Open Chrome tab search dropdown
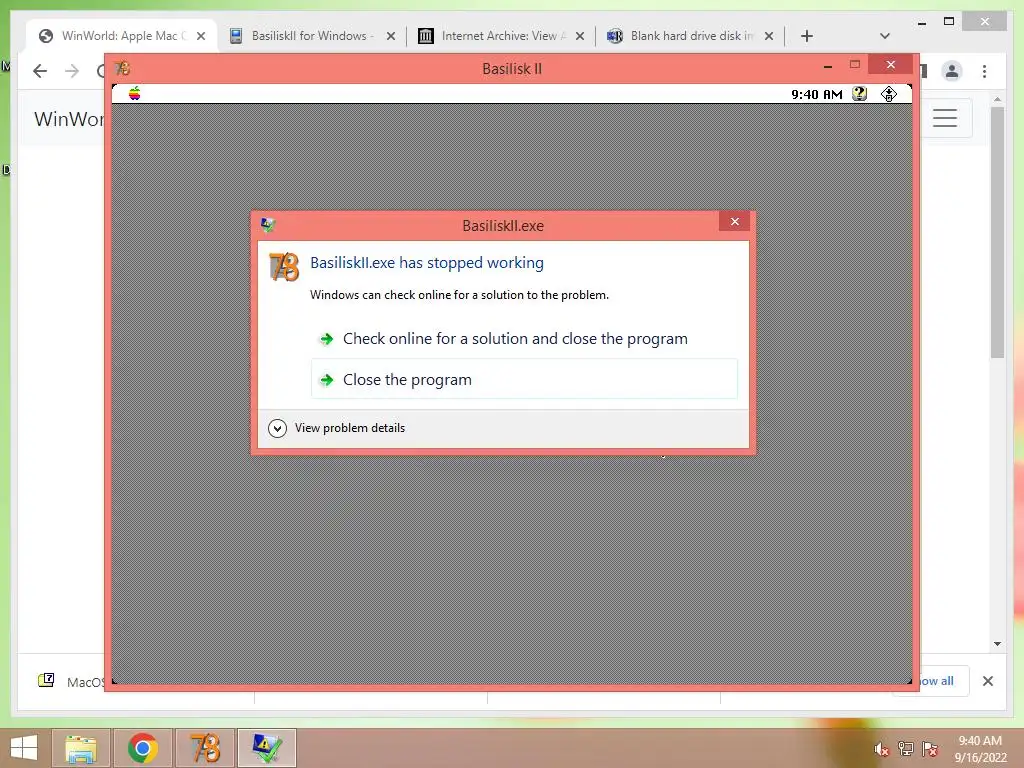The width and height of the screenshot is (1024, 768). [885, 36]
